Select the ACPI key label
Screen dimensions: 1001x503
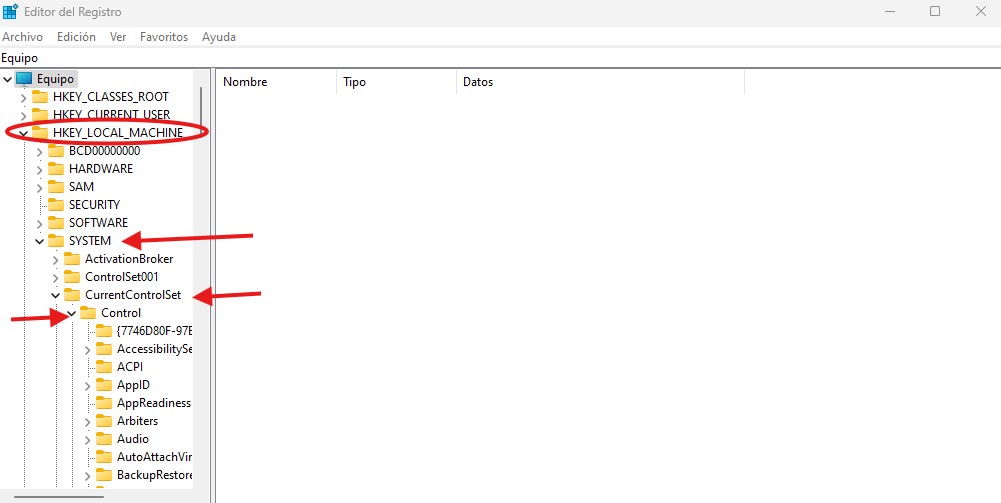(x=130, y=367)
